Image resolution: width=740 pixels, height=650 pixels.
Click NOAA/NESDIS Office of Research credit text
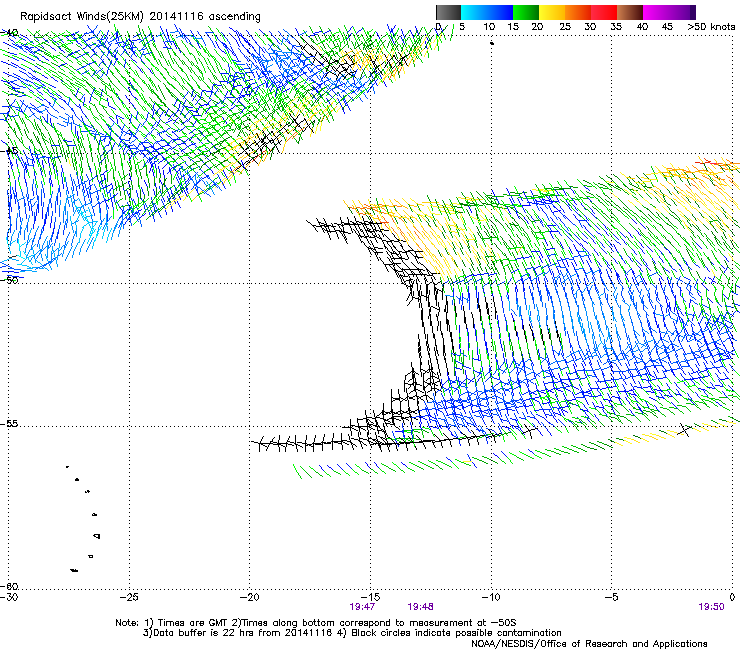coord(589,644)
